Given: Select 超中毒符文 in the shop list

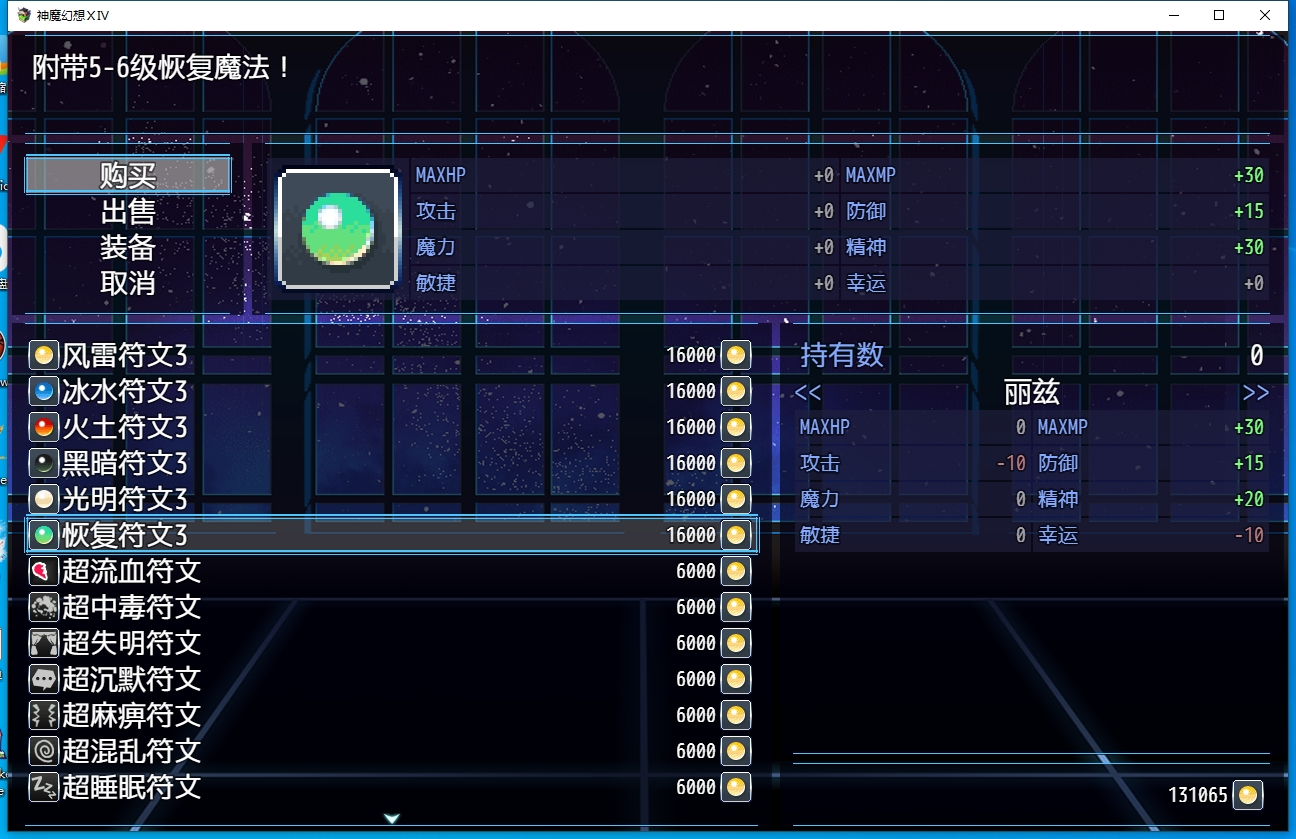Looking at the screenshot, I should tap(391, 607).
